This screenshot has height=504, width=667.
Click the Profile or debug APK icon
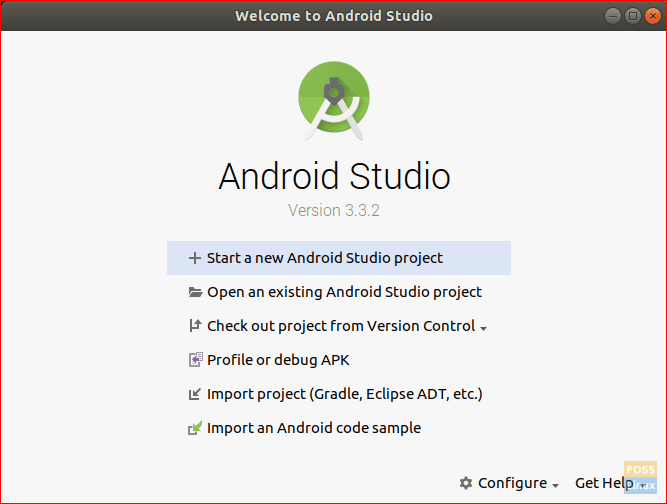pyautogui.click(x=195, y=360)
